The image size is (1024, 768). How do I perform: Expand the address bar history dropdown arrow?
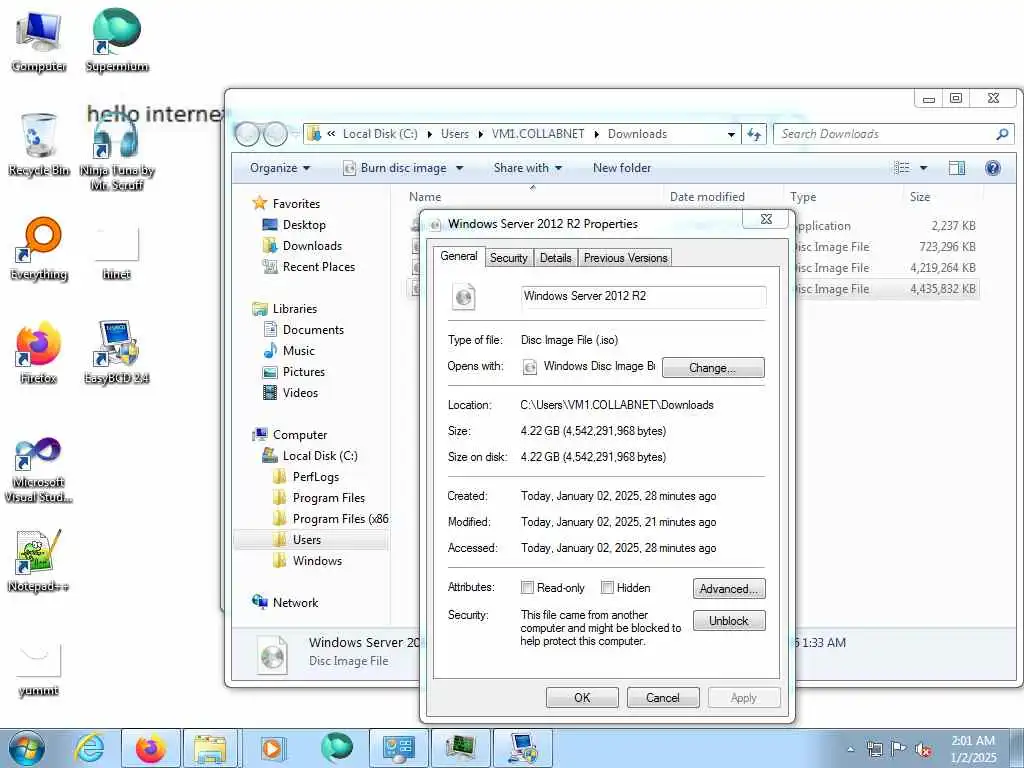coord(731,135)
